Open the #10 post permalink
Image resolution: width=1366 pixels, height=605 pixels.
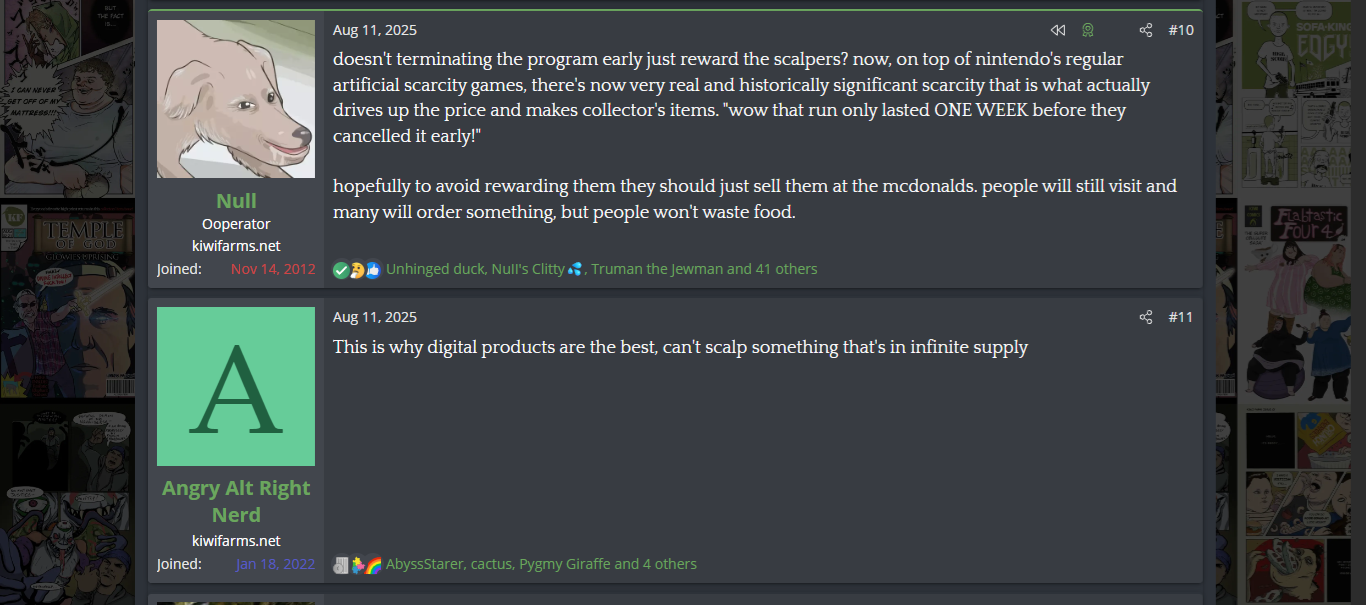coord(1181,30)
